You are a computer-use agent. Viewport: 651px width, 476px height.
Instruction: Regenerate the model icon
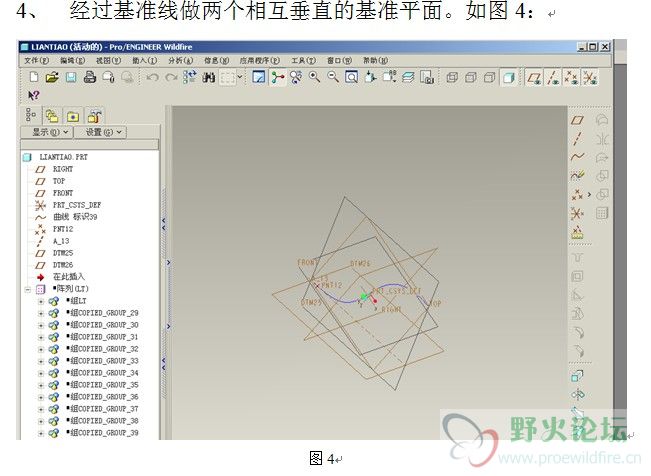click(190, 77)
